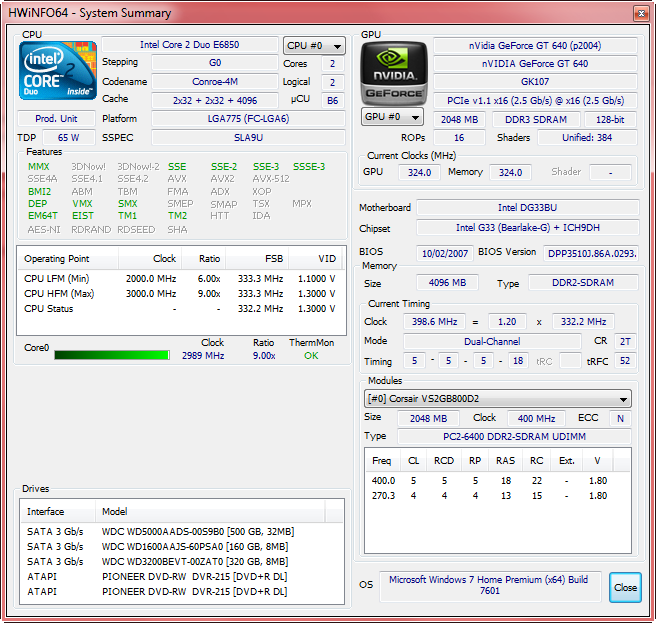The width and height of the screenshot is (656, 623).
Task: Click the Model column header in Drives
Action: (x=210, y=512)
